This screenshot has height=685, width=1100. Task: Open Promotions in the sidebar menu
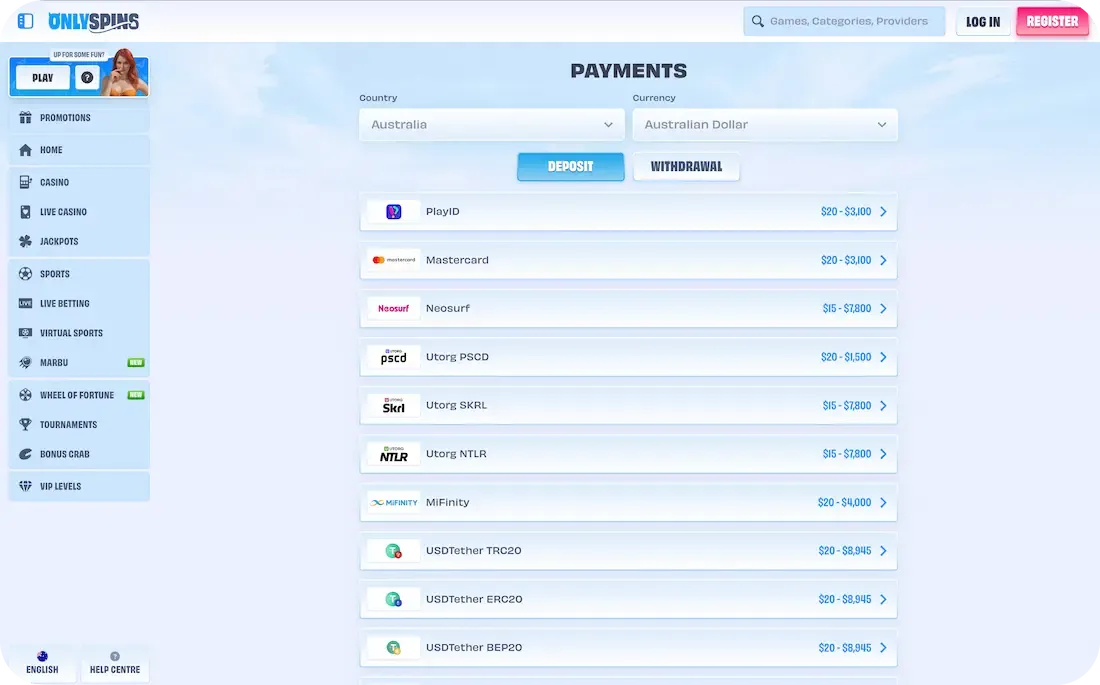tap(79, 117)
